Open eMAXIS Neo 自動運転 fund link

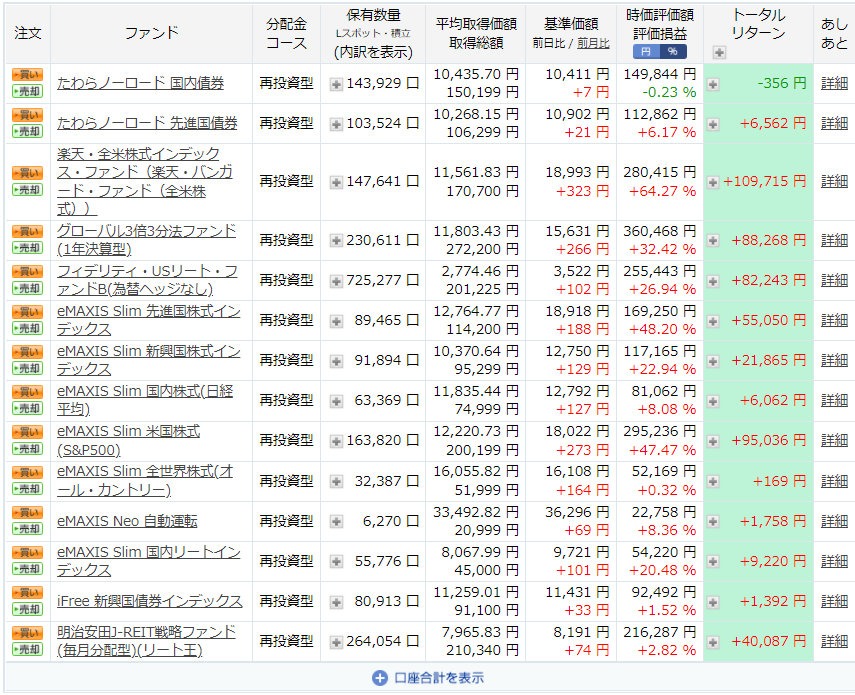127,521
